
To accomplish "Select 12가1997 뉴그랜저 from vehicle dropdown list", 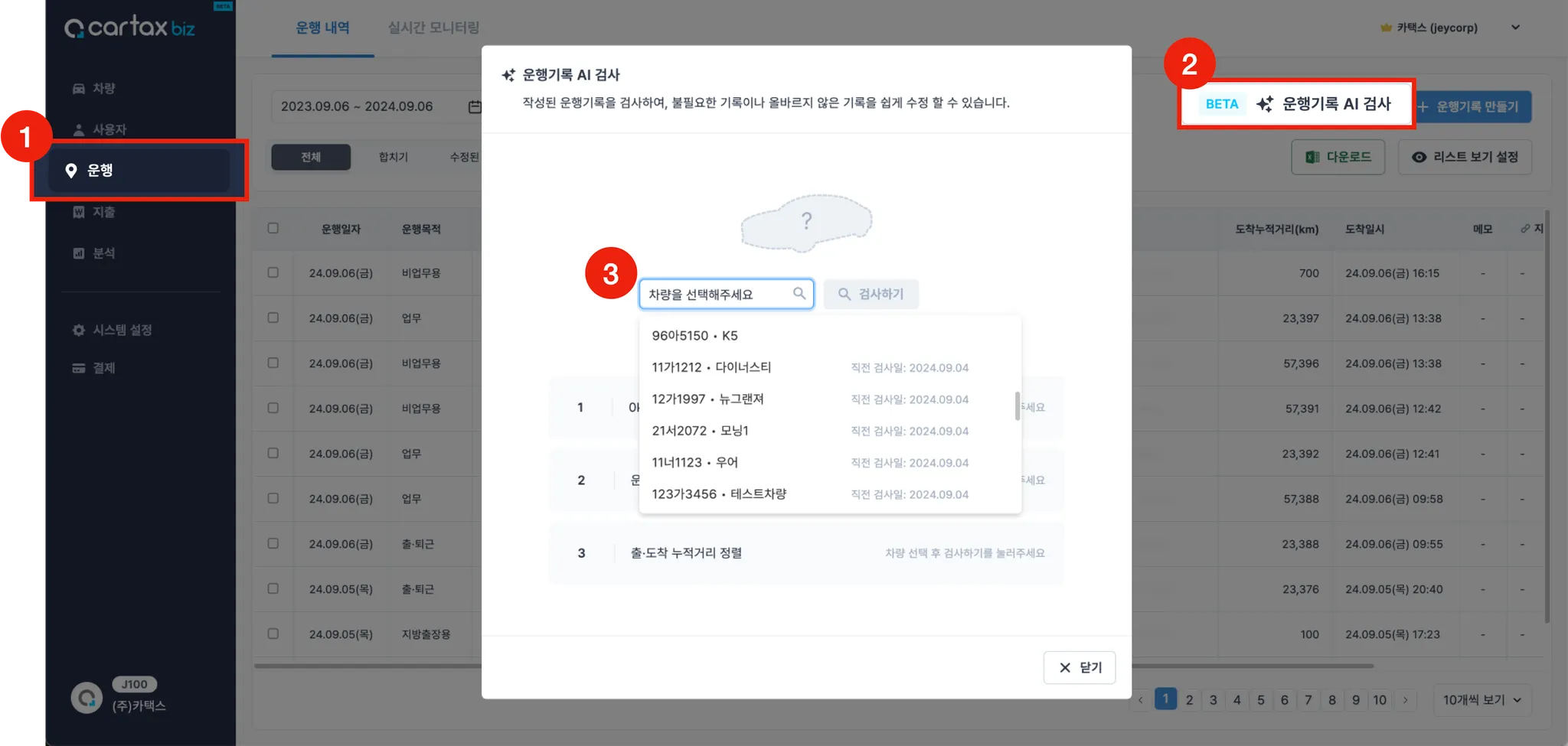I will coord(707,399).
